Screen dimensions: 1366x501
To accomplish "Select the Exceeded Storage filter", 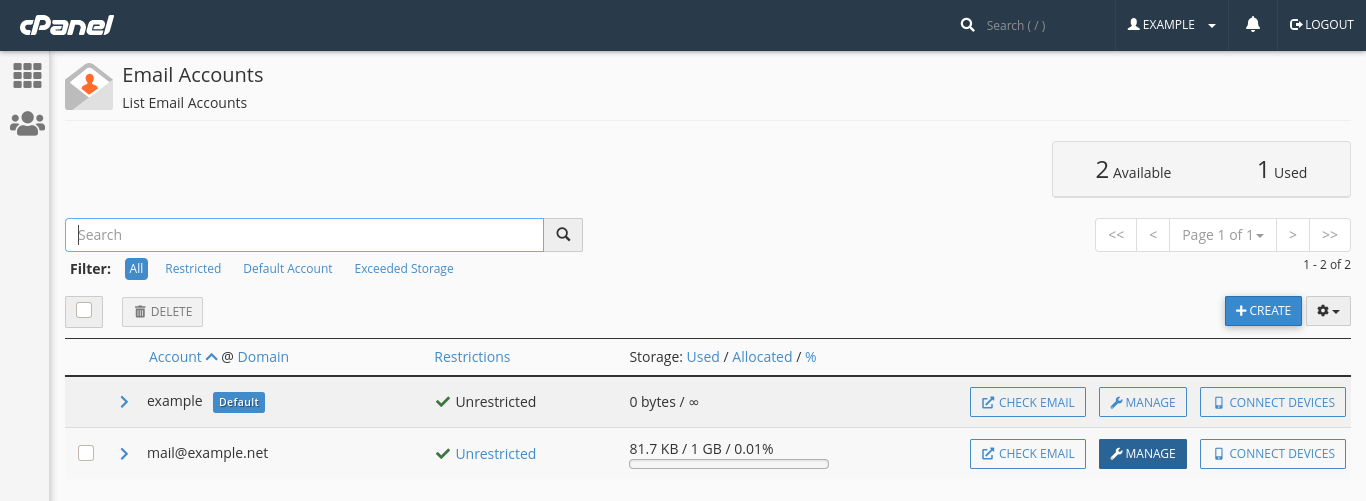I will click(x=404, y=269).
